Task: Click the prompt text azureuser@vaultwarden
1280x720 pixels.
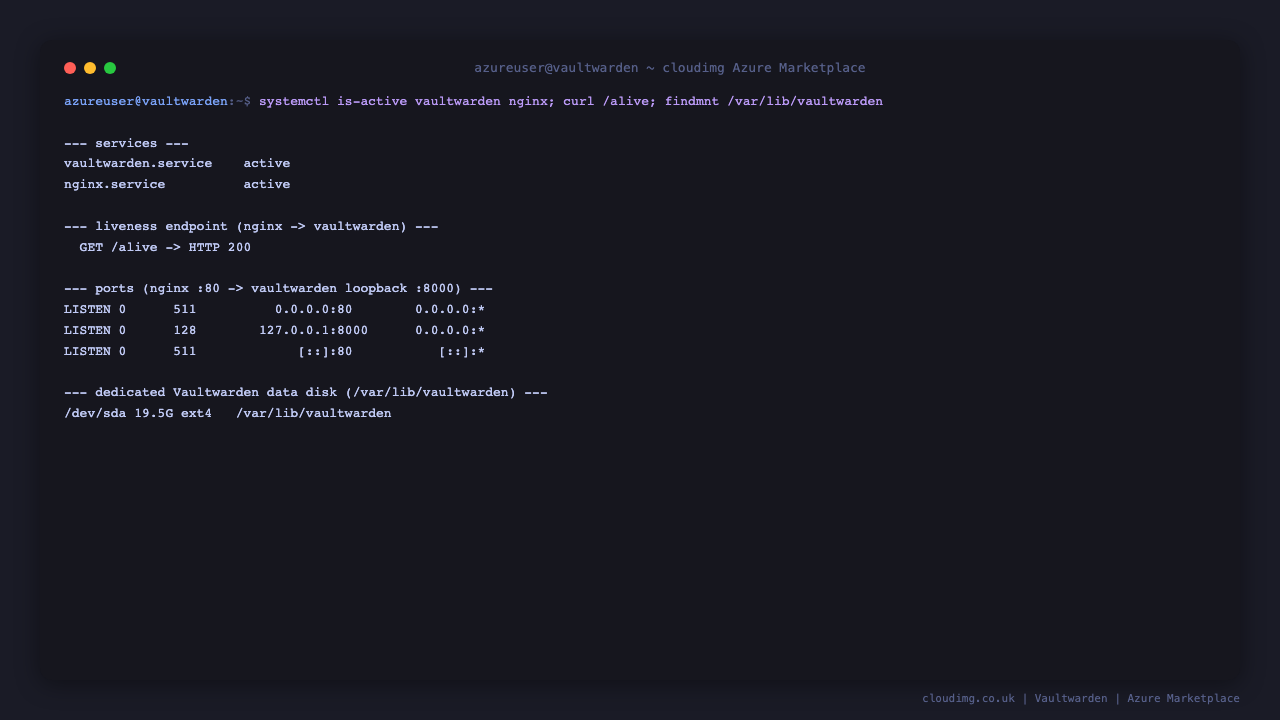Action: [146, 101]
